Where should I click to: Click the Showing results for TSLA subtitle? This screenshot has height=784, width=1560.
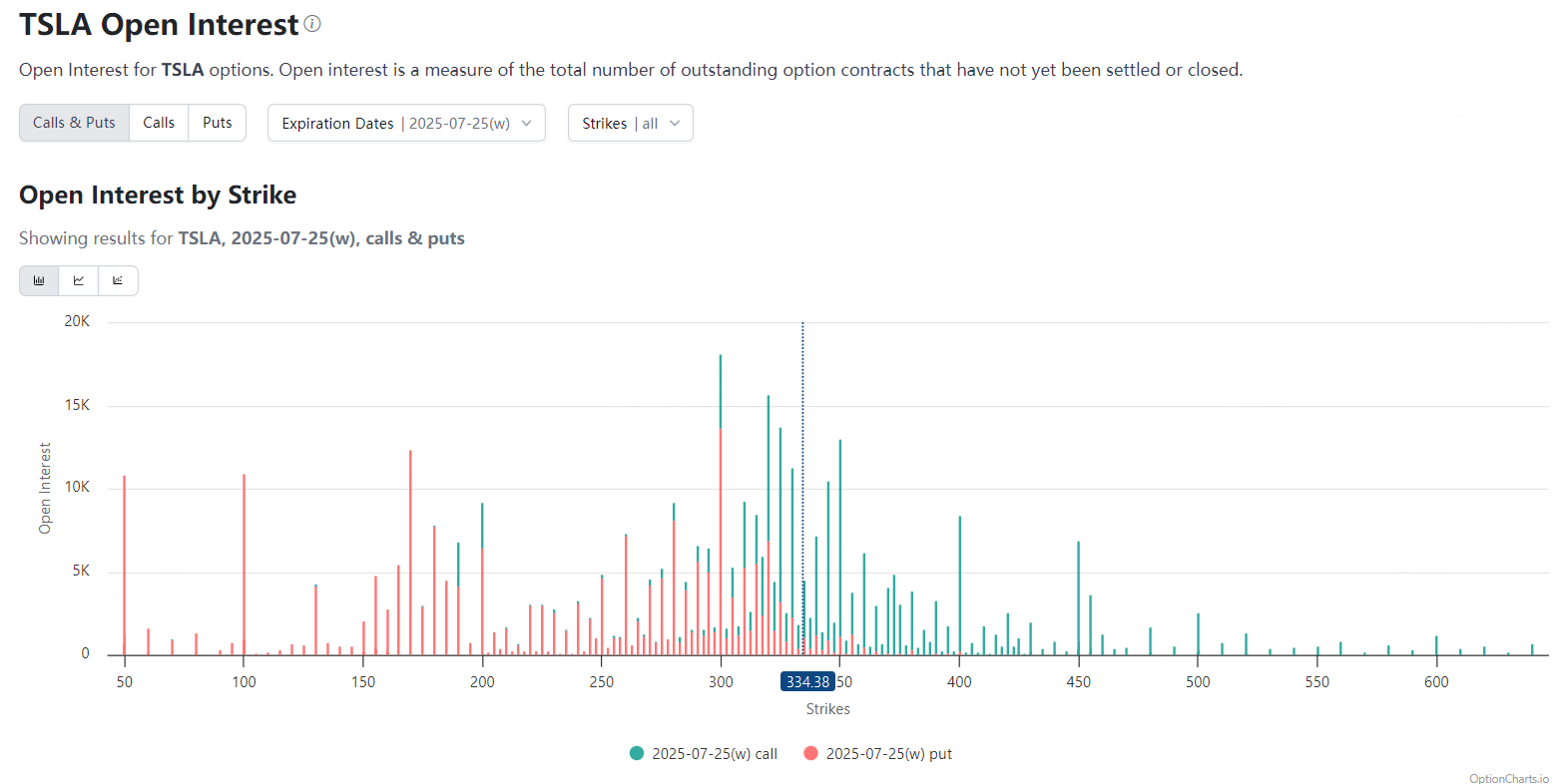pyautogui.click(x=242, y=238)
